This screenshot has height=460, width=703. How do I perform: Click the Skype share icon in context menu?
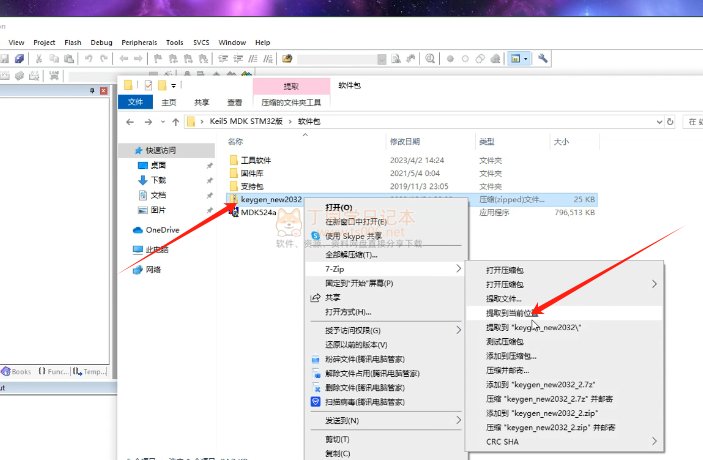point(314,234)
